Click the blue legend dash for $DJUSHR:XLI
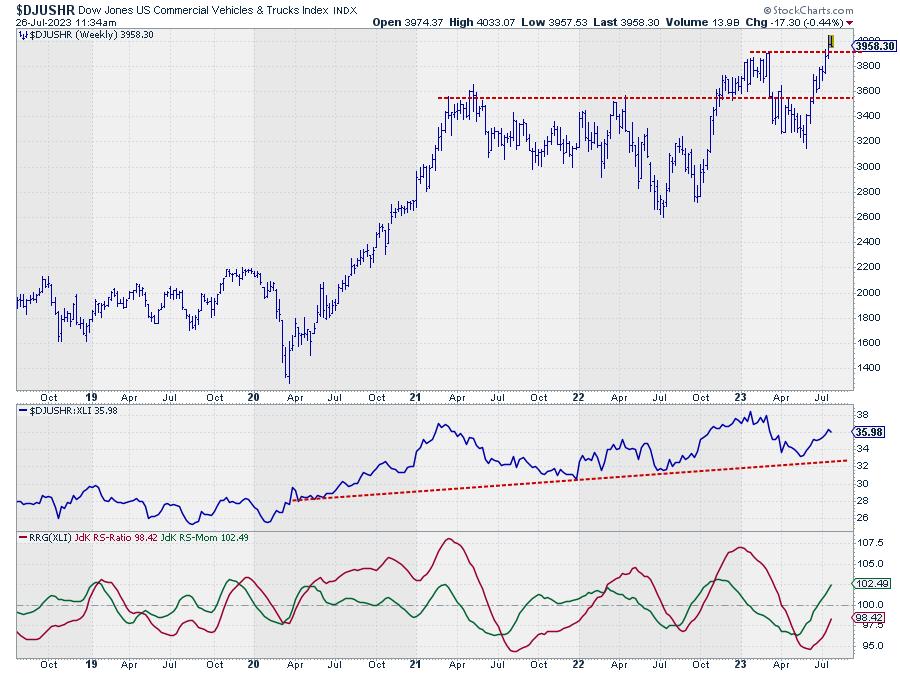Image resolution: width=900 pixels, height=673 pixels. click(x=23, y=410)
